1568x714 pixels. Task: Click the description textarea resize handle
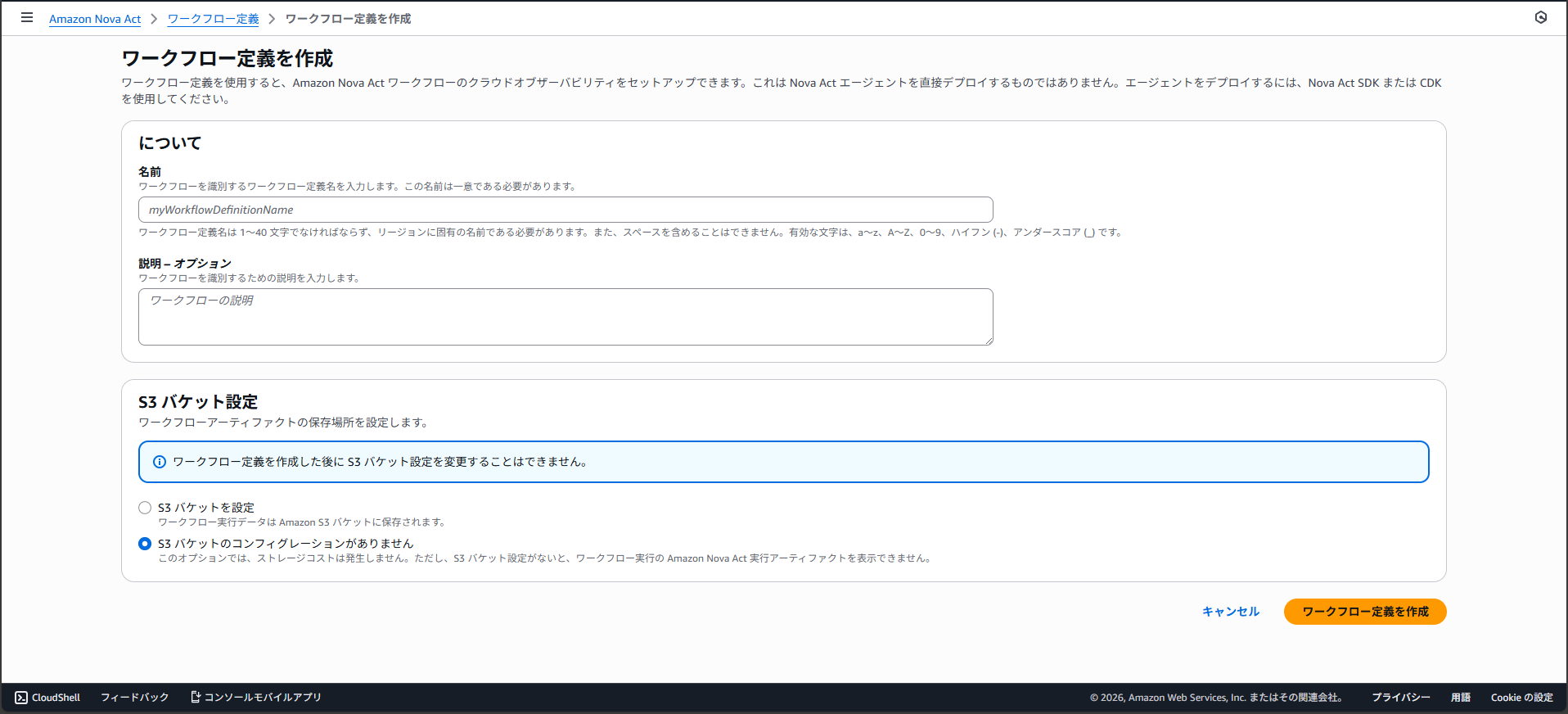click(989, 341)
